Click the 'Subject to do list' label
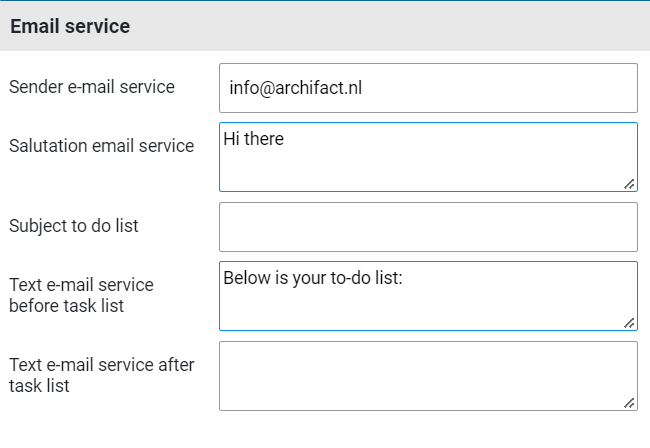 click(74, 226)
